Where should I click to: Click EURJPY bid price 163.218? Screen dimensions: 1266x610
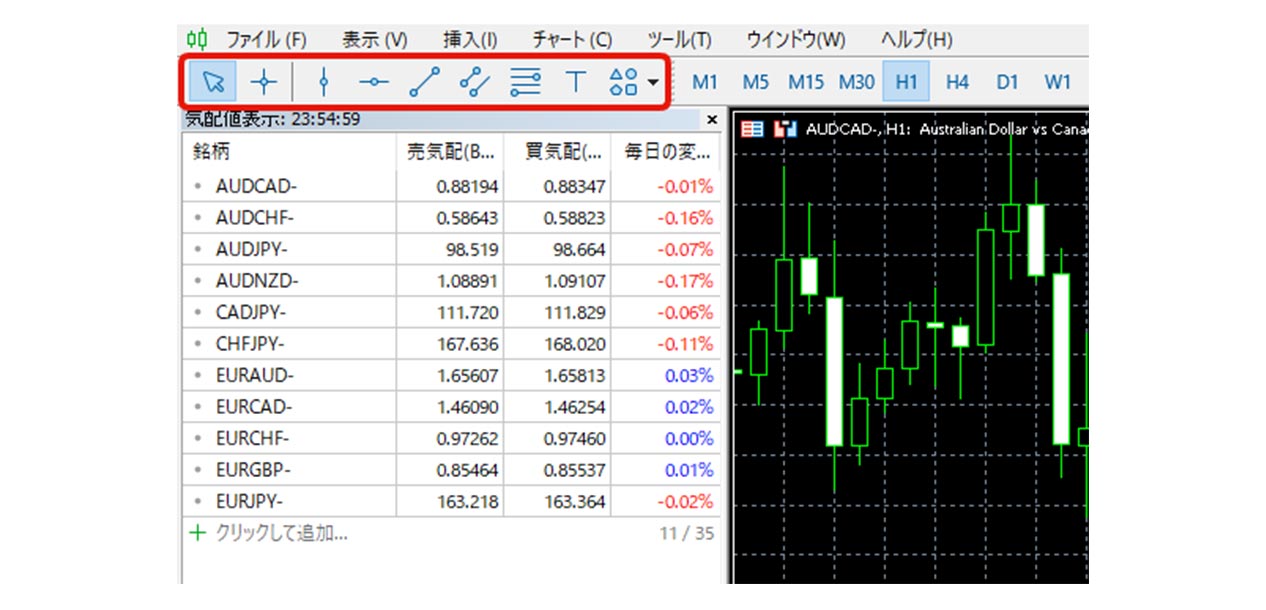point(468,501)
